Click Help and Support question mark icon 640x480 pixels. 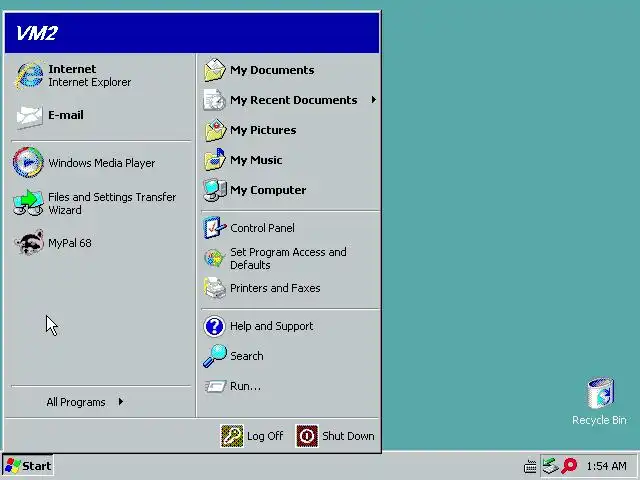[x=214, y=326]
